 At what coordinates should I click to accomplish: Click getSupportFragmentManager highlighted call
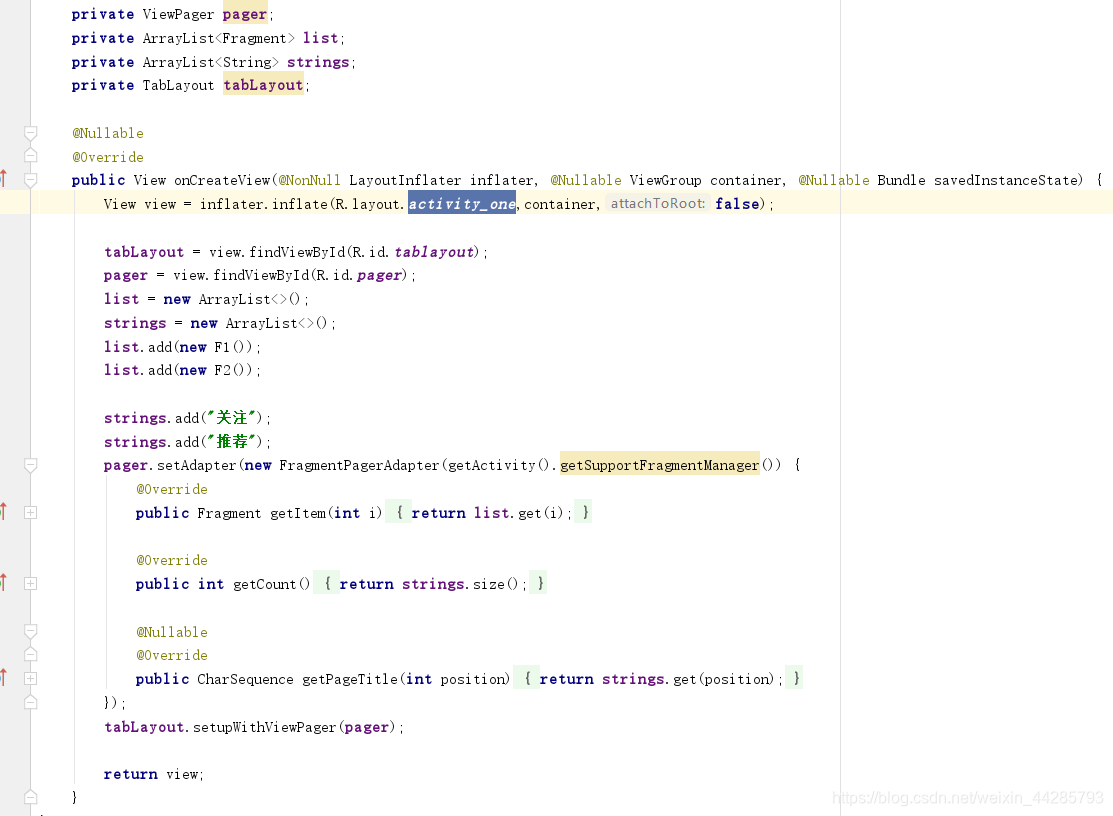[659, 465]
